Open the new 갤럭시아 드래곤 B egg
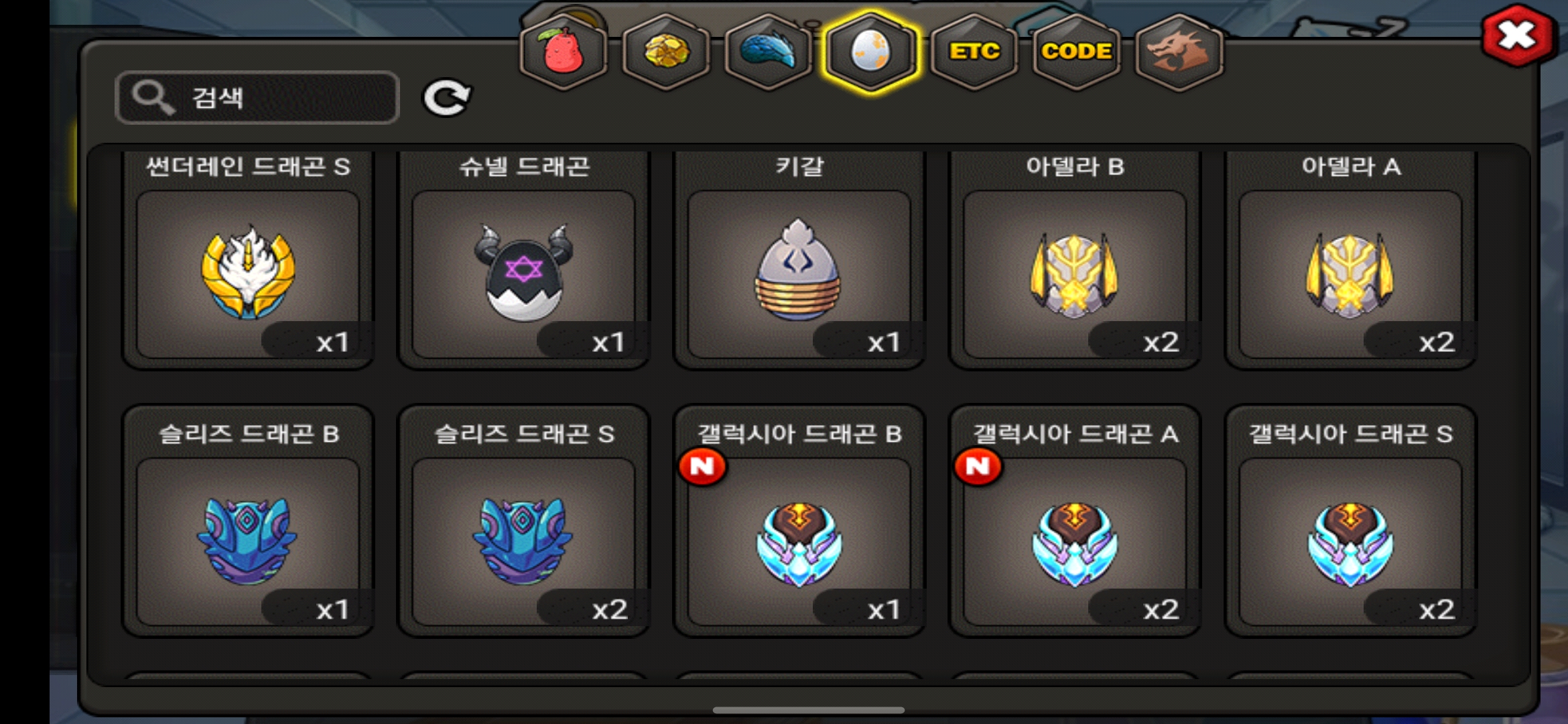Screen dimensions: 1568x724 click(x=799, y=521)
